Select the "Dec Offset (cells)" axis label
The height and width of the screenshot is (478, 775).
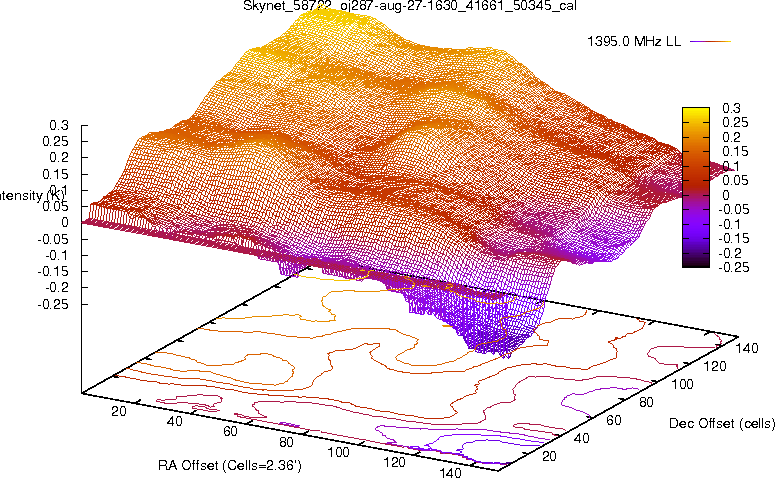pyautogui.click(x=721, y=423)
